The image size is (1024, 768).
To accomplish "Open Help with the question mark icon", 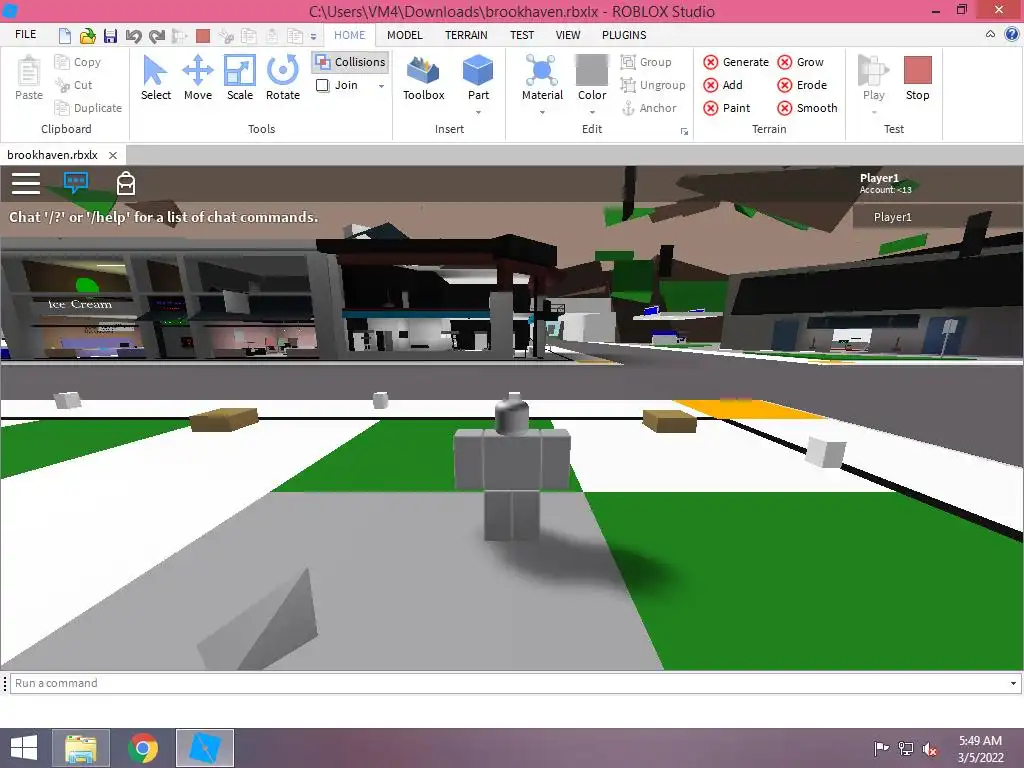I will (1011, 35).
